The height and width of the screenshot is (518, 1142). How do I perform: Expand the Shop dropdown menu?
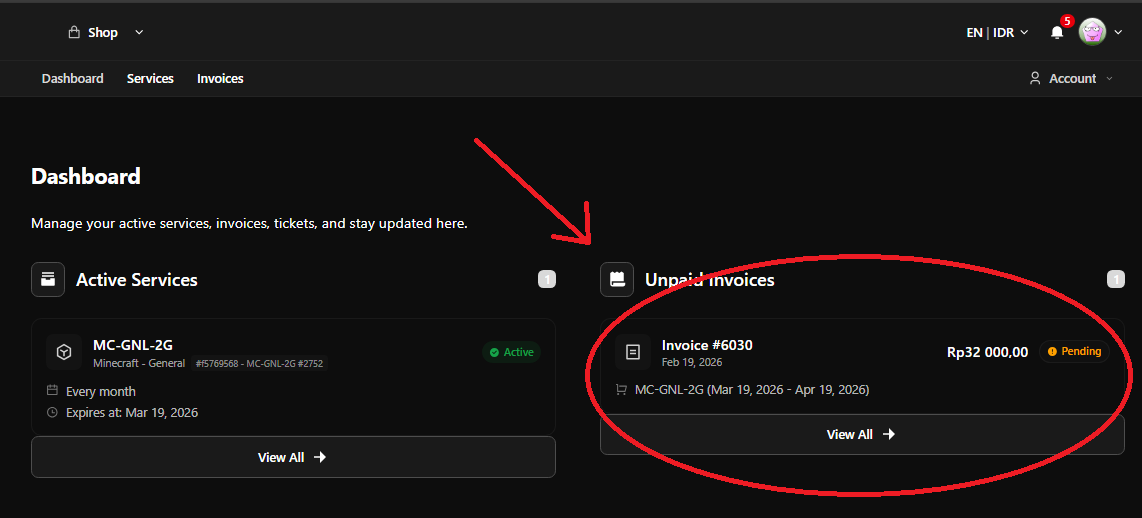coord(139,32)
